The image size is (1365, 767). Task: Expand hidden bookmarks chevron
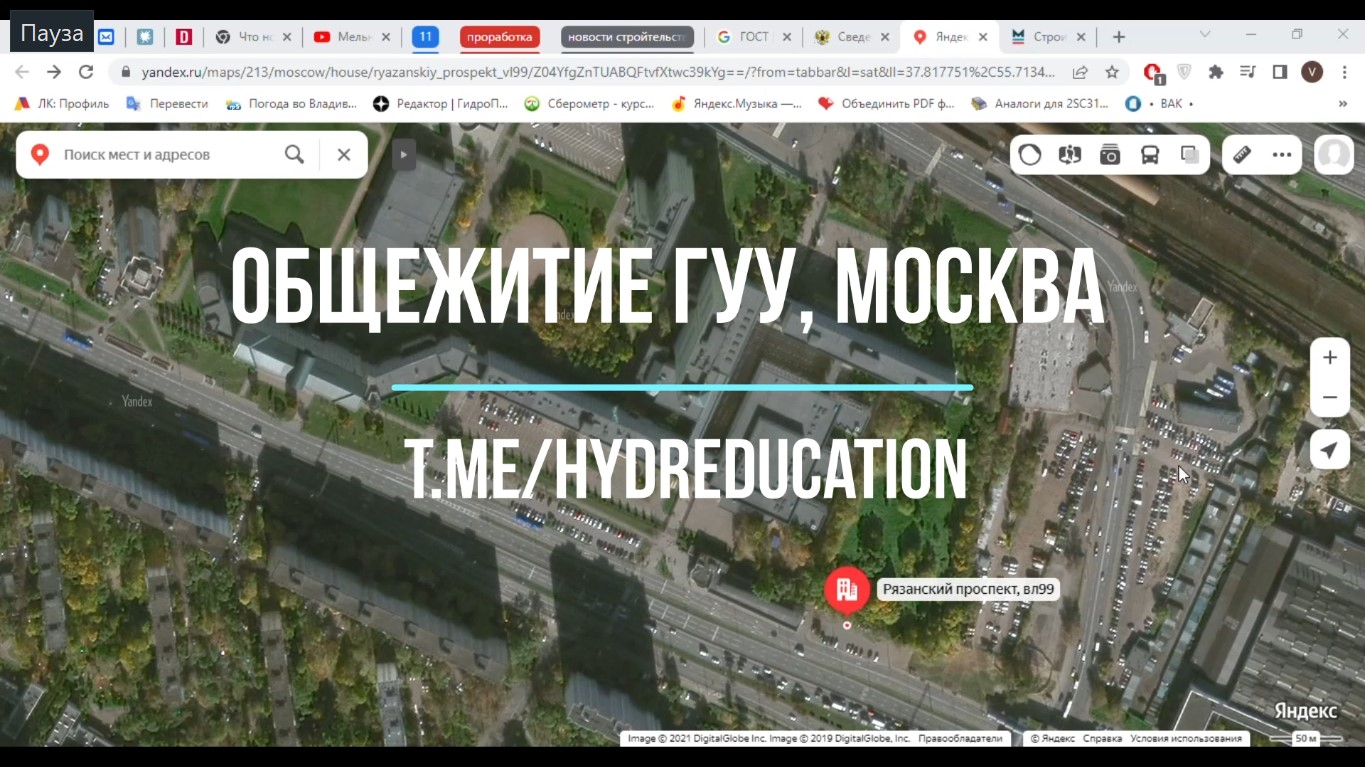pyautogui.click(x=1343, y=103)
